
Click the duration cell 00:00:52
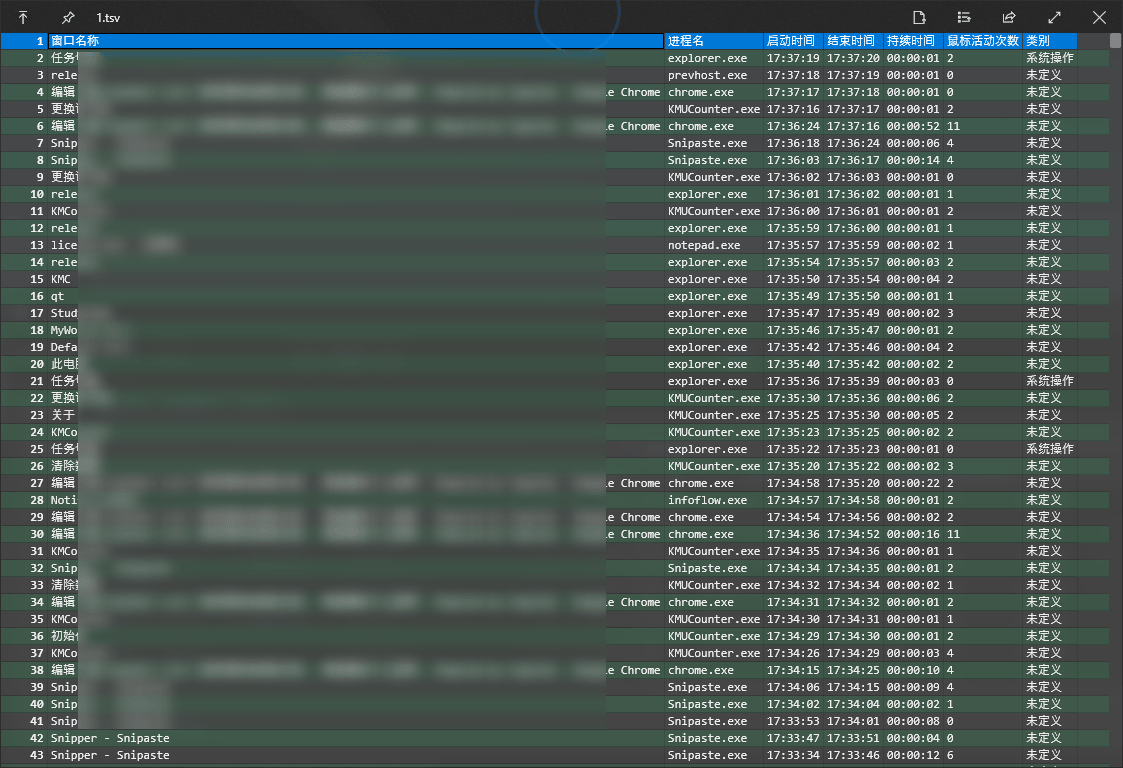[913, 126]
